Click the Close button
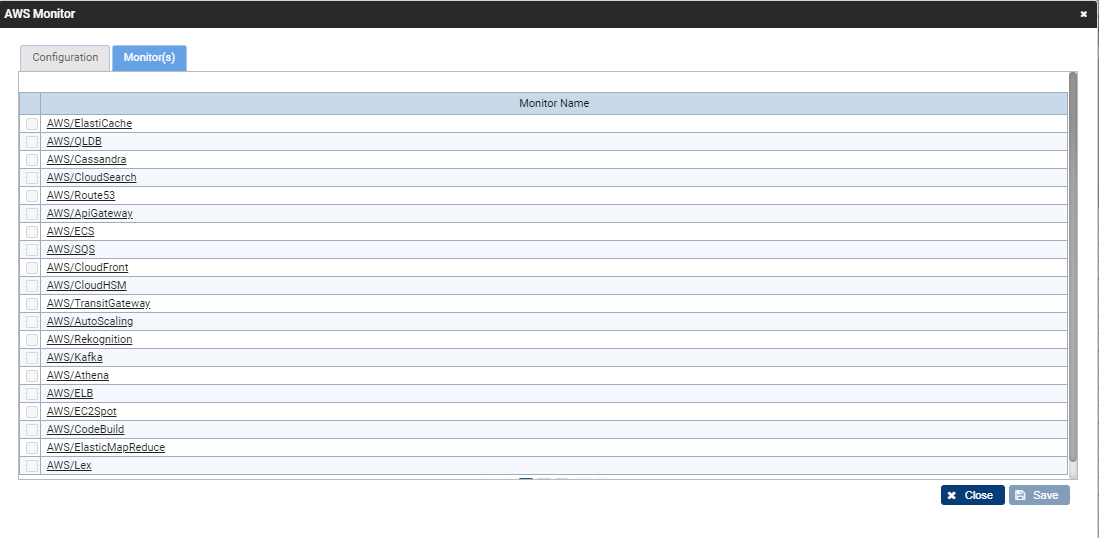 [972, 495]
